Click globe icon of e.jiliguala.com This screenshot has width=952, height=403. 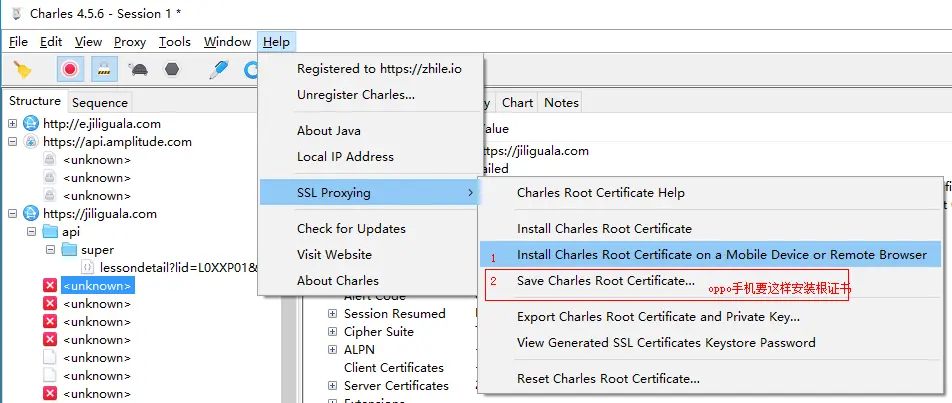click(30, 124)
